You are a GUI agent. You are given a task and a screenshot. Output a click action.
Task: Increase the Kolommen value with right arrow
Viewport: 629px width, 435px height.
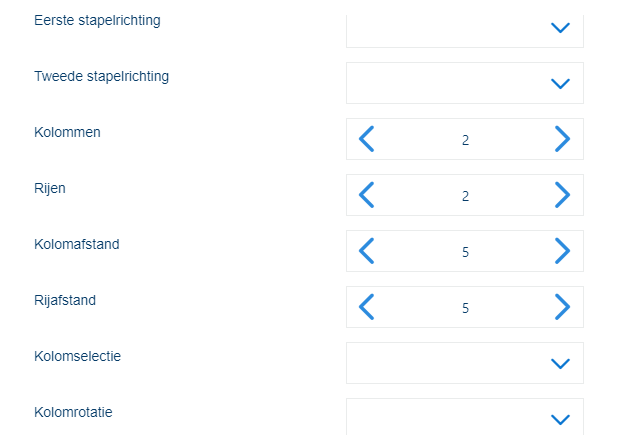coord(562,139)
